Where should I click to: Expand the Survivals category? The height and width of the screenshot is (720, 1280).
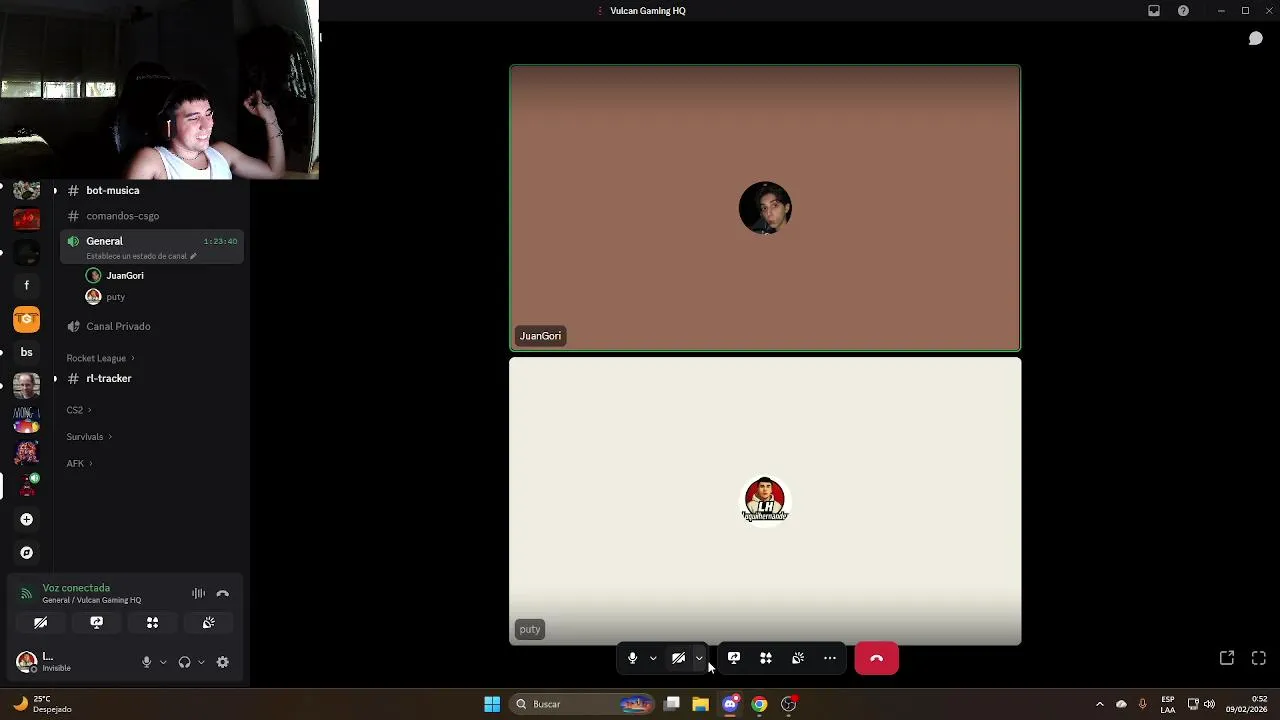89,437
